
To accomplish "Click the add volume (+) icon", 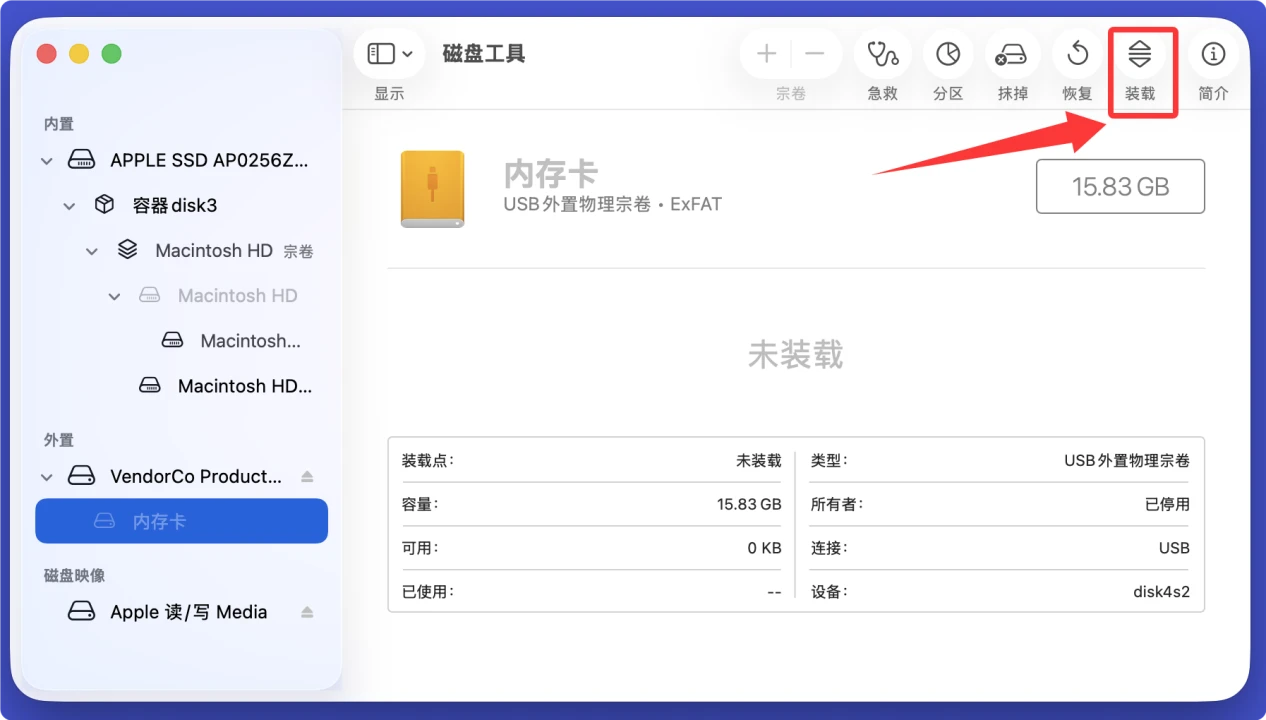I will [x=765, y=53].
